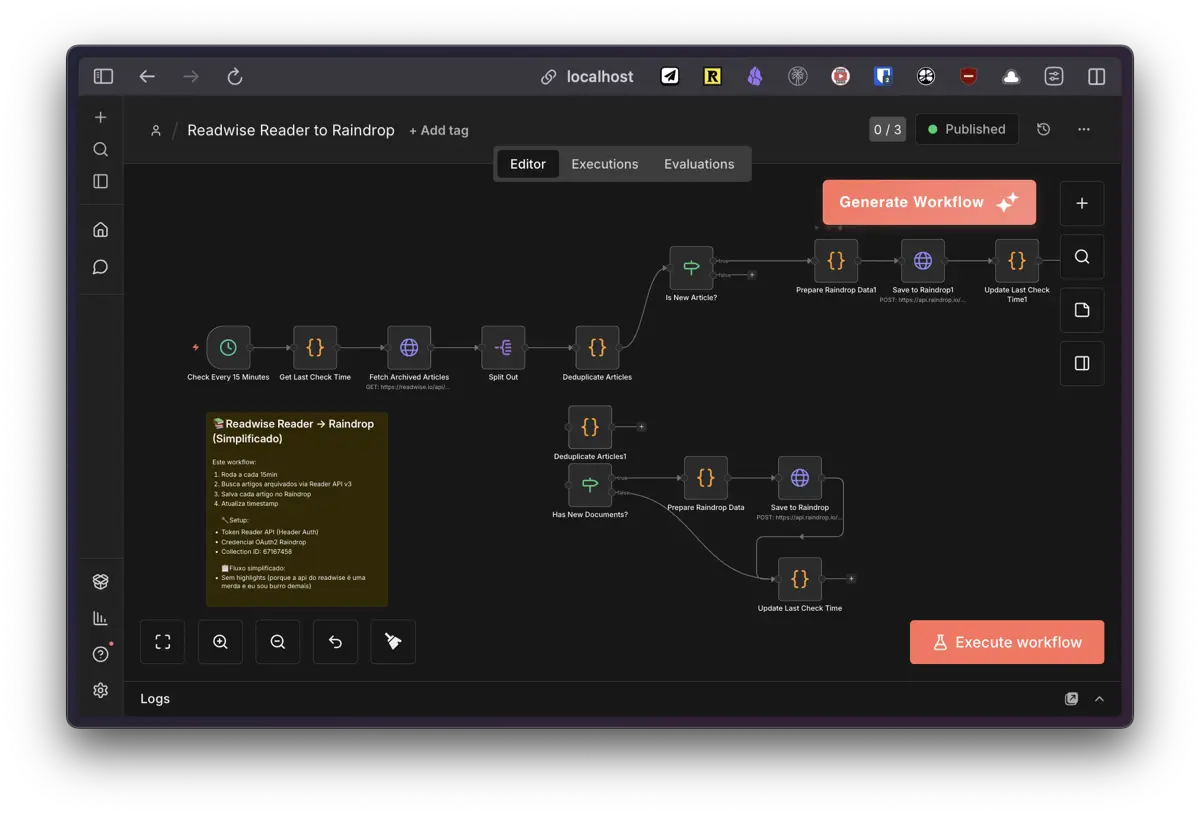The width and height of the screenshot is (1200, 816).
Task: Add a tag to the workflow
Action: click(x=438, y=130)
